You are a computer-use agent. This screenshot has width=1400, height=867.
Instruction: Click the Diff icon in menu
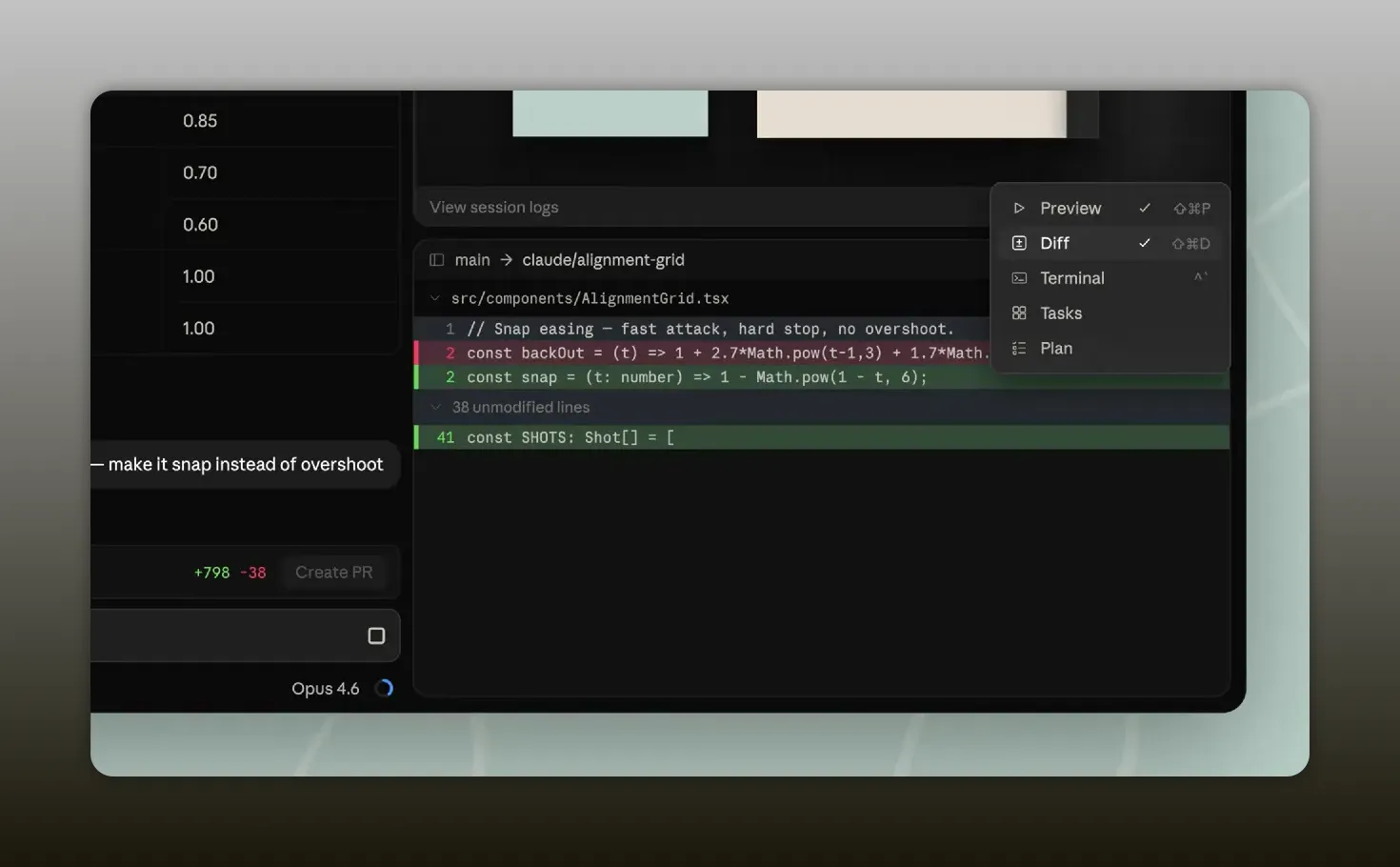tap(1019, 243)
